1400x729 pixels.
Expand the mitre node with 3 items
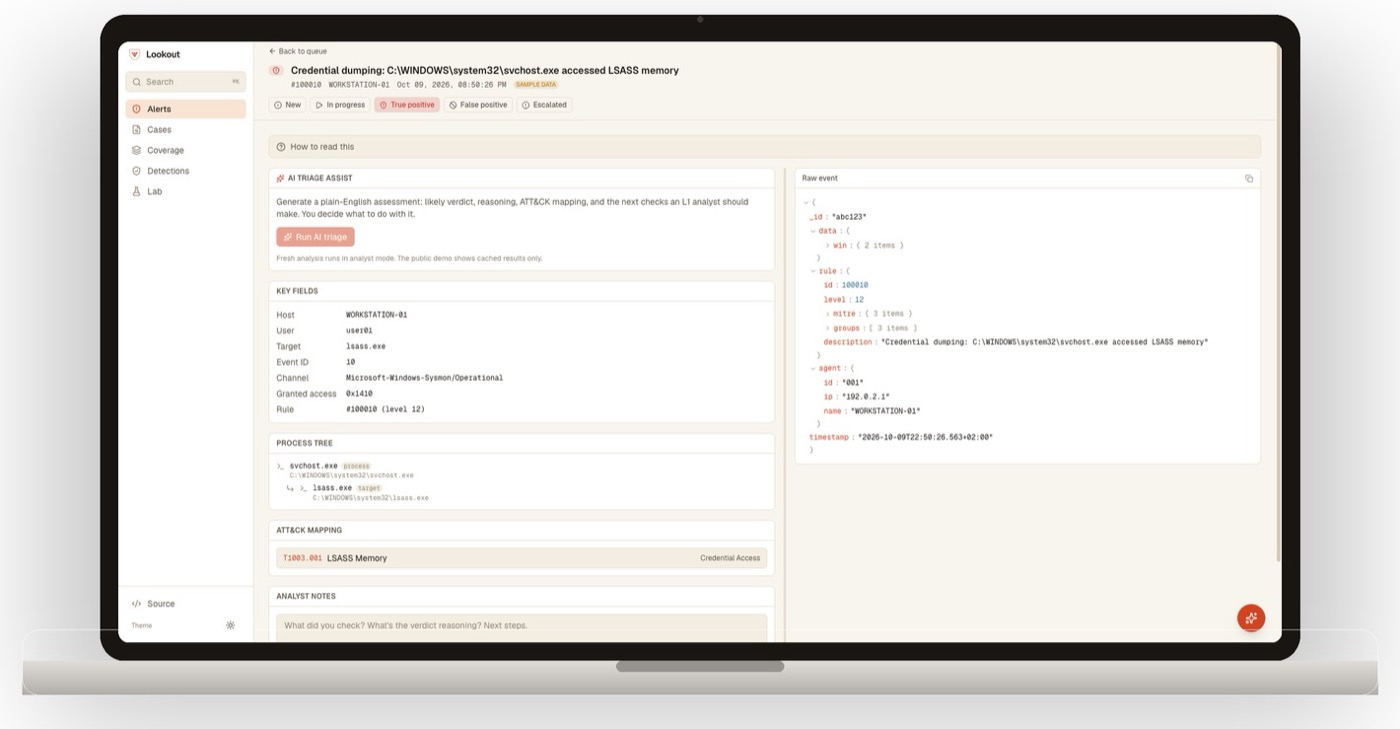pos(827,314)
